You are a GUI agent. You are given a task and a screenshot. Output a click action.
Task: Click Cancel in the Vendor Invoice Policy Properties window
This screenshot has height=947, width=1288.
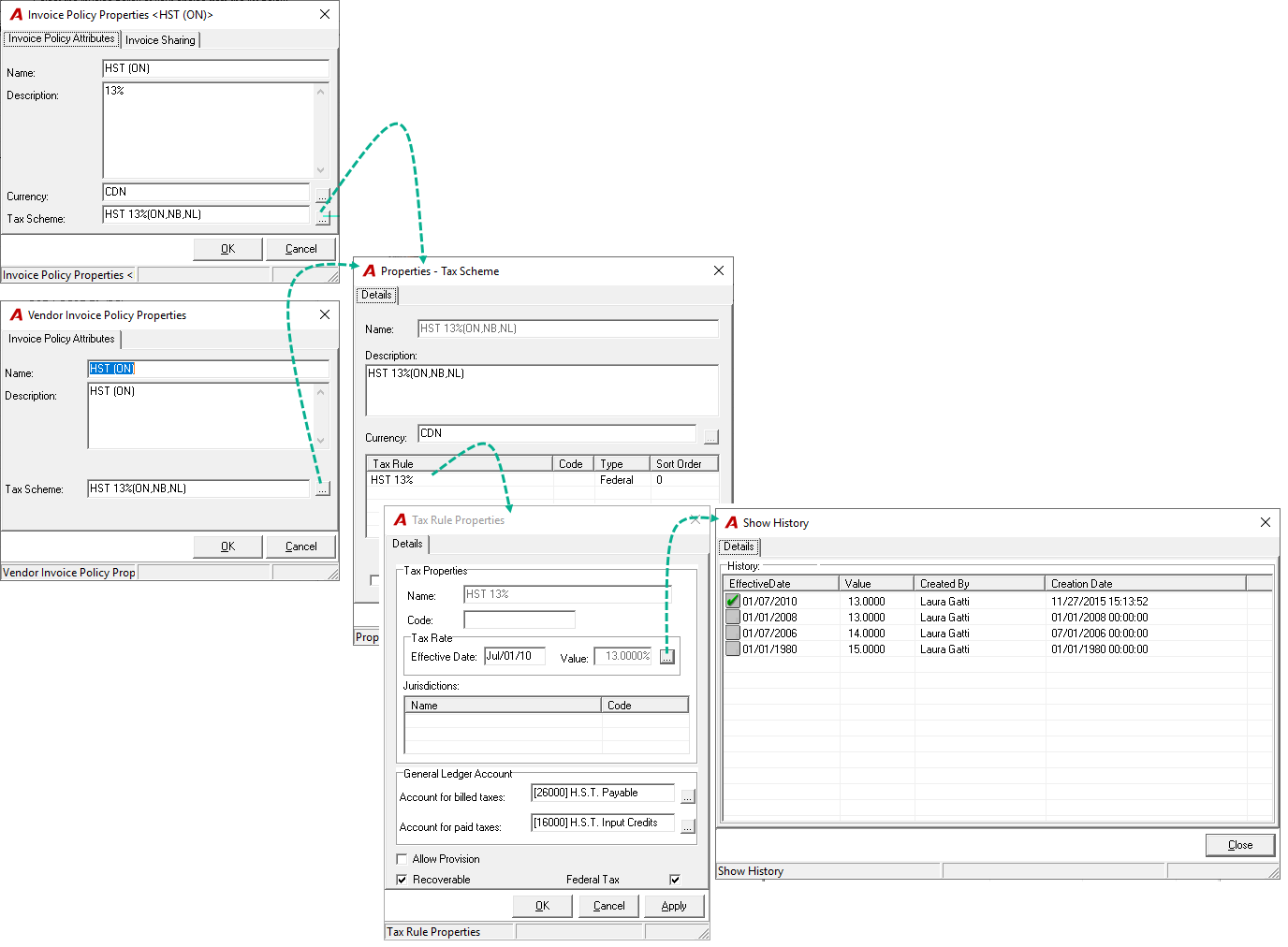(300, 546)
